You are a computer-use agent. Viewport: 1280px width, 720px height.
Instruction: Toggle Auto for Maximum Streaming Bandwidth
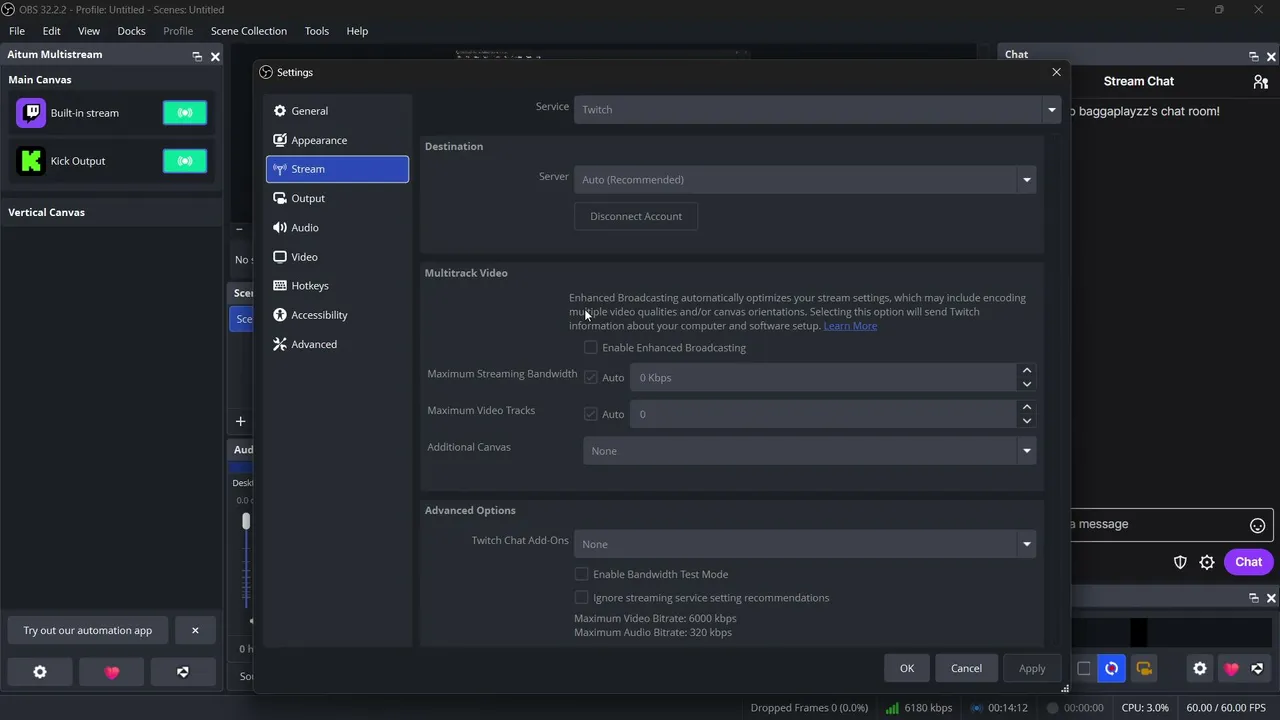click(591, 378)
